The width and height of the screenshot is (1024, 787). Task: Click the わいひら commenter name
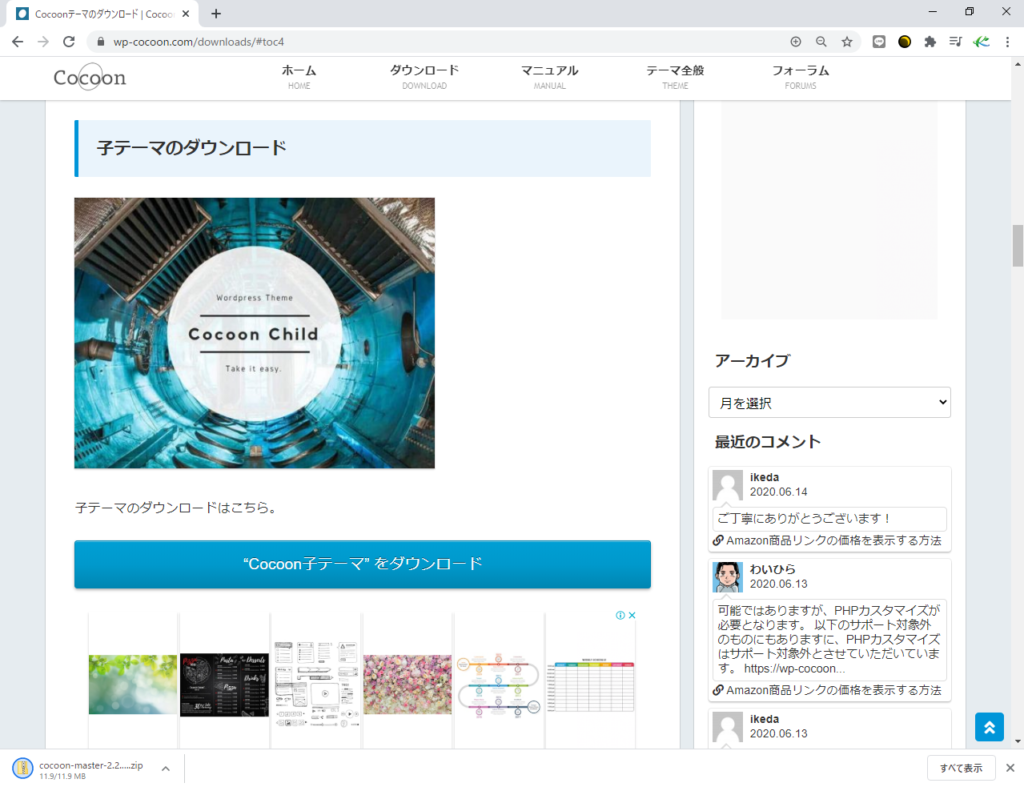tap(773, 569)
